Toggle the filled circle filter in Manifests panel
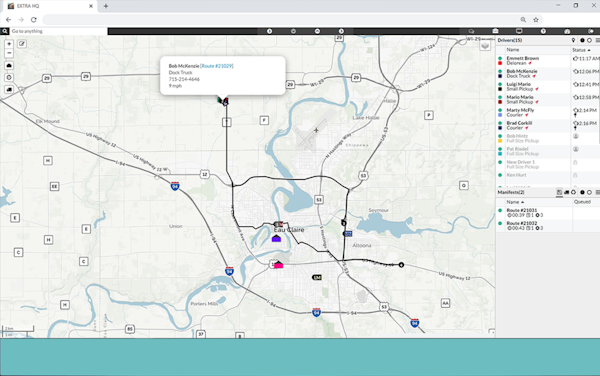This screenshot has height=376, width=600. pos(582,192)
